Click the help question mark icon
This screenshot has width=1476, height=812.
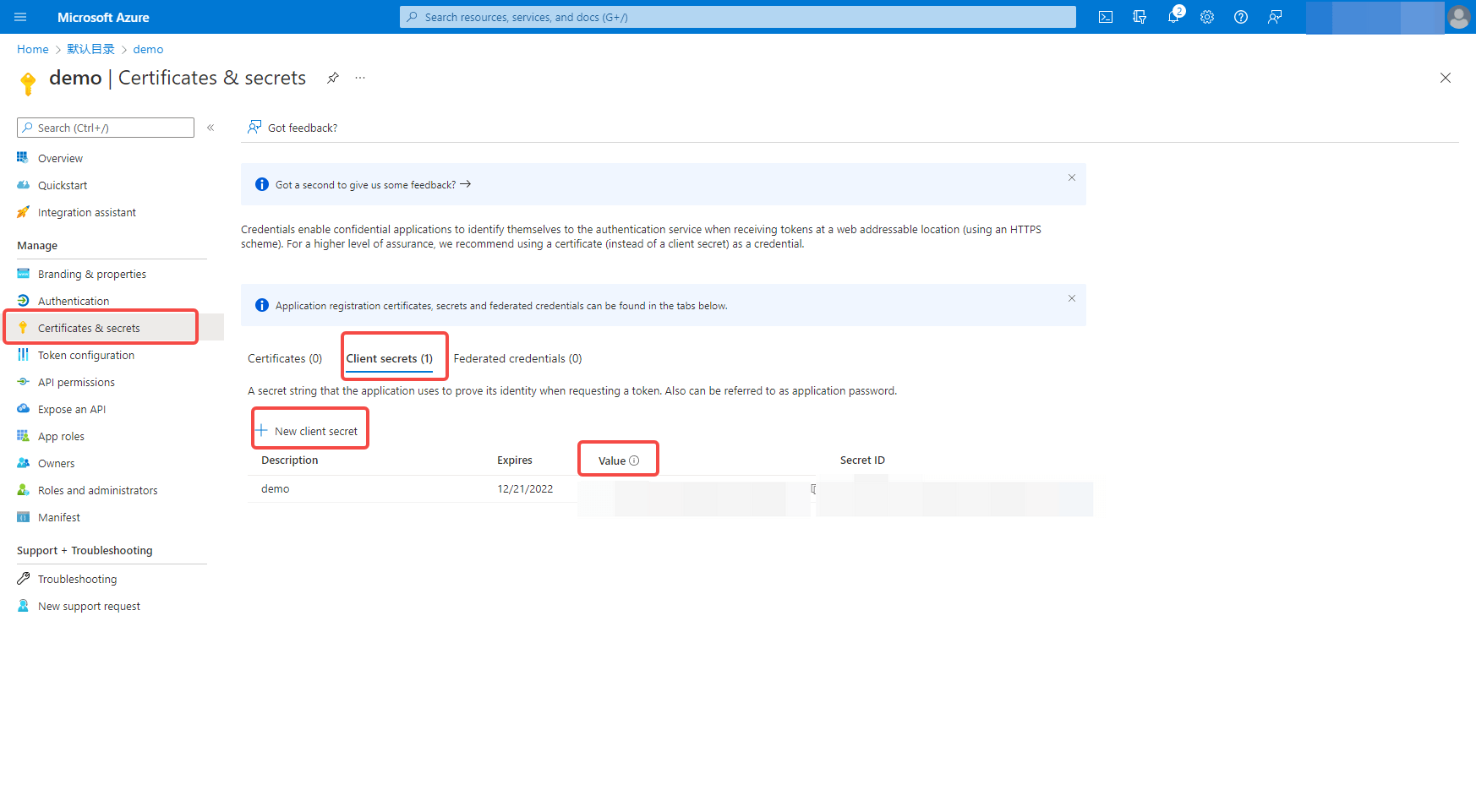point(1241,17)
